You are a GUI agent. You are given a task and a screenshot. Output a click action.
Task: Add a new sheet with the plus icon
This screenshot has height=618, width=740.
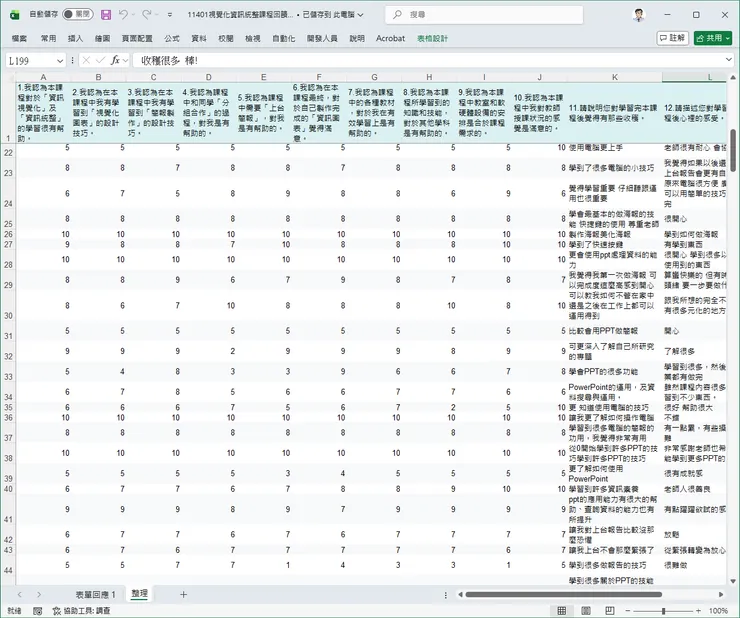[x=183, y=594]
